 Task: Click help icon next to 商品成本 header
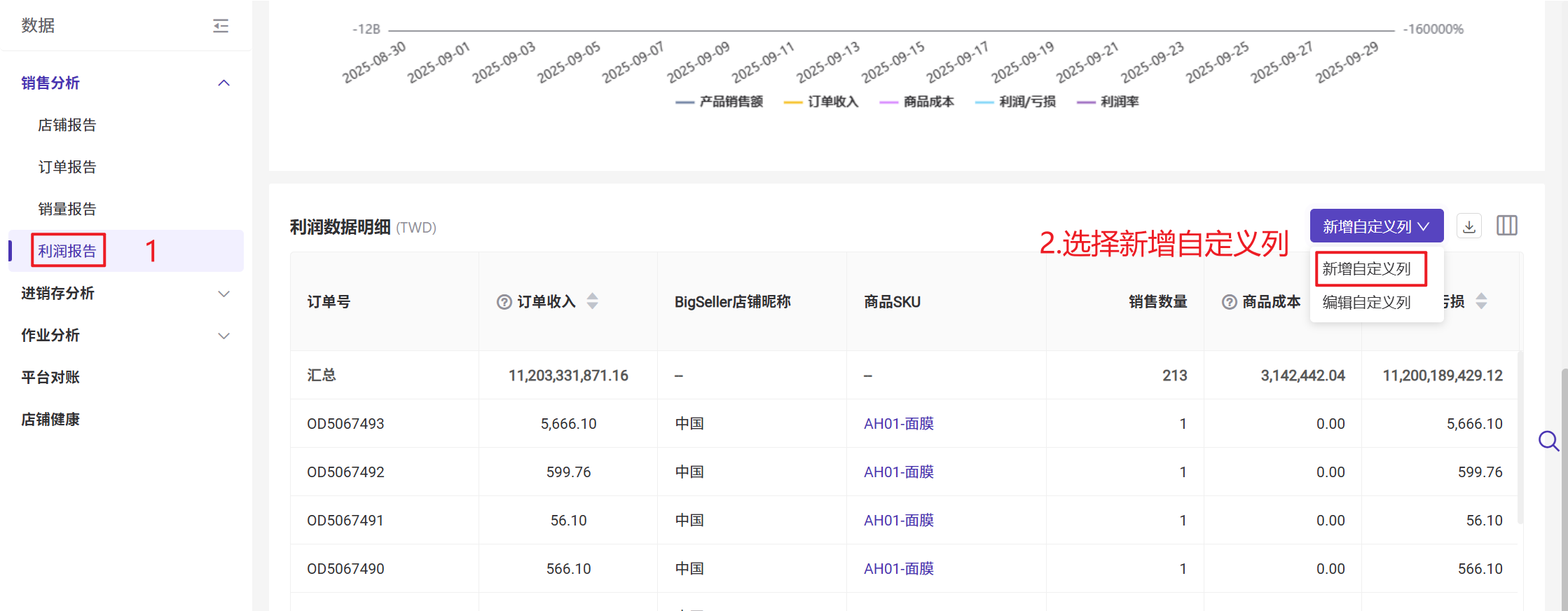pyautogui.click(x=1229, y=302)
